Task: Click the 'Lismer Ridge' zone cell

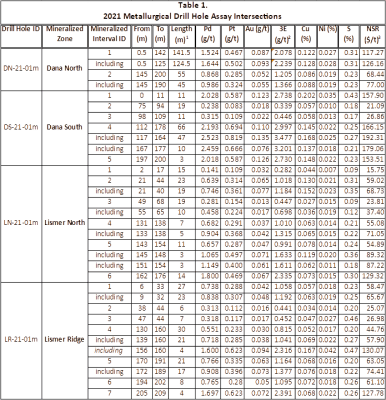Action: (65, 340)
